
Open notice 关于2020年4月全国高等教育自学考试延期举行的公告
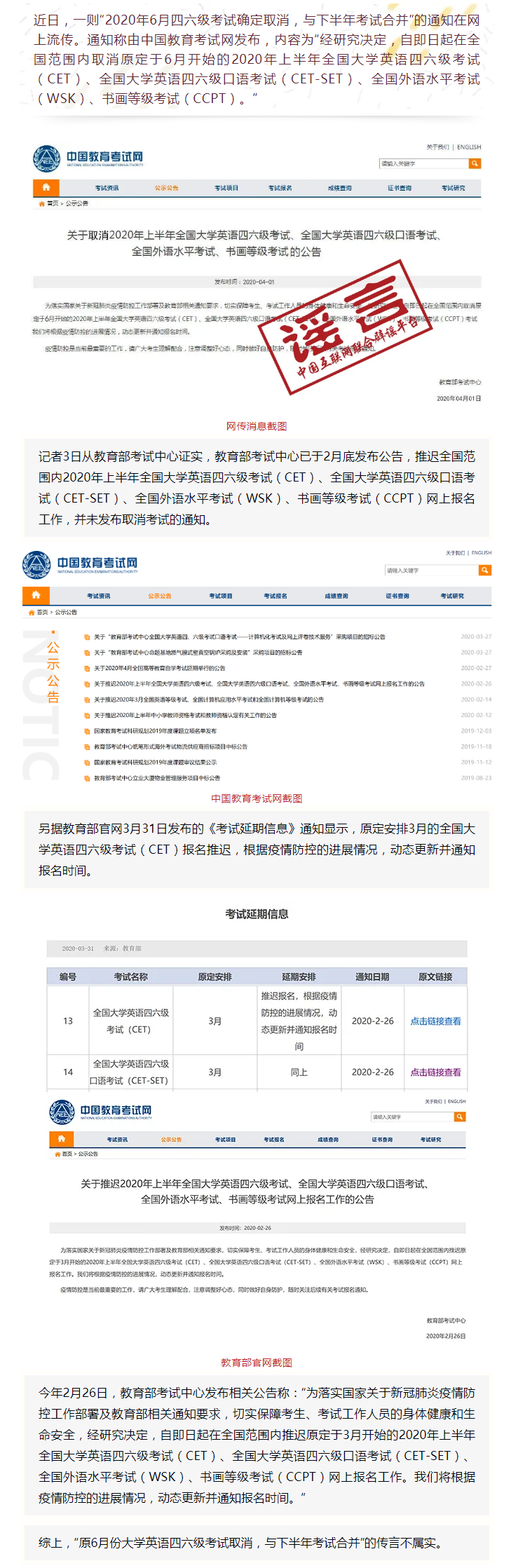160,668
